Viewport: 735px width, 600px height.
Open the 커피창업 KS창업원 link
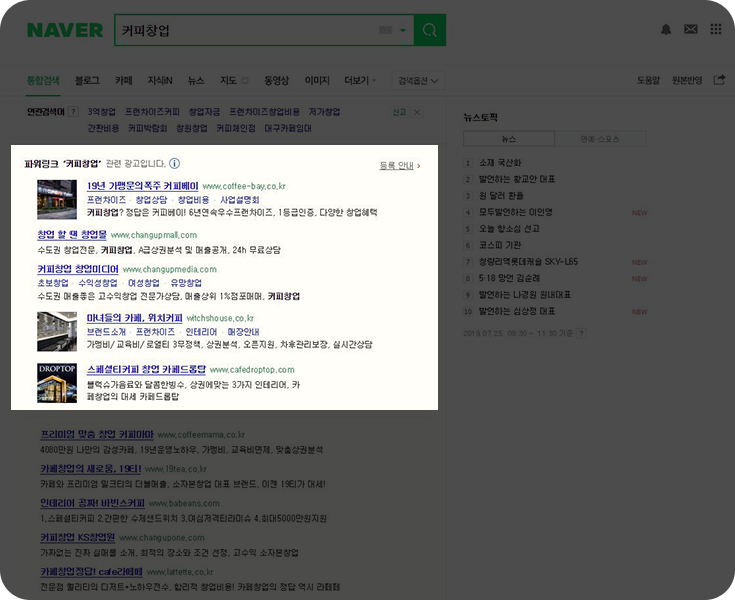(78, 537)
